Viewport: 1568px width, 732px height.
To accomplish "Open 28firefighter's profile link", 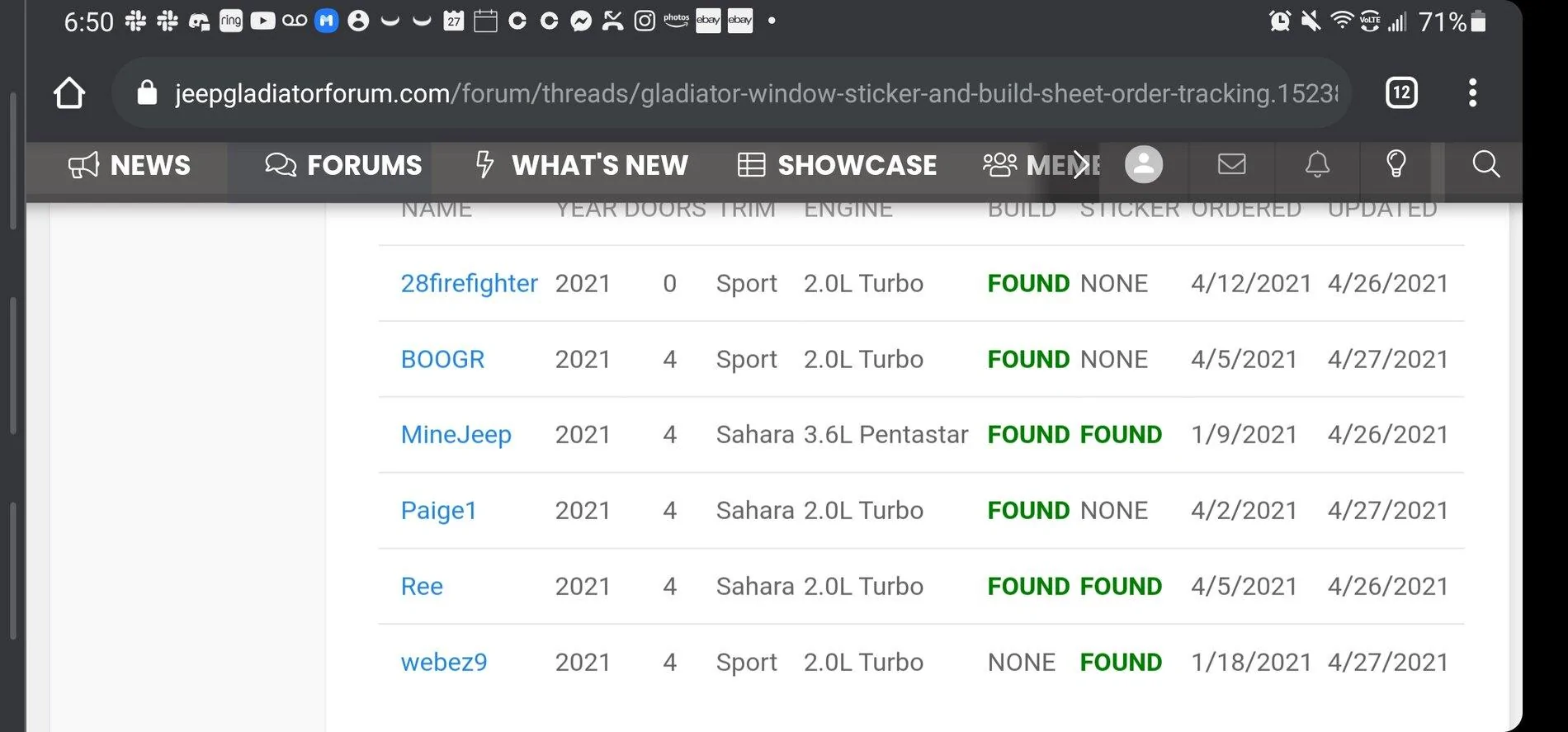I will pos(469,283).
